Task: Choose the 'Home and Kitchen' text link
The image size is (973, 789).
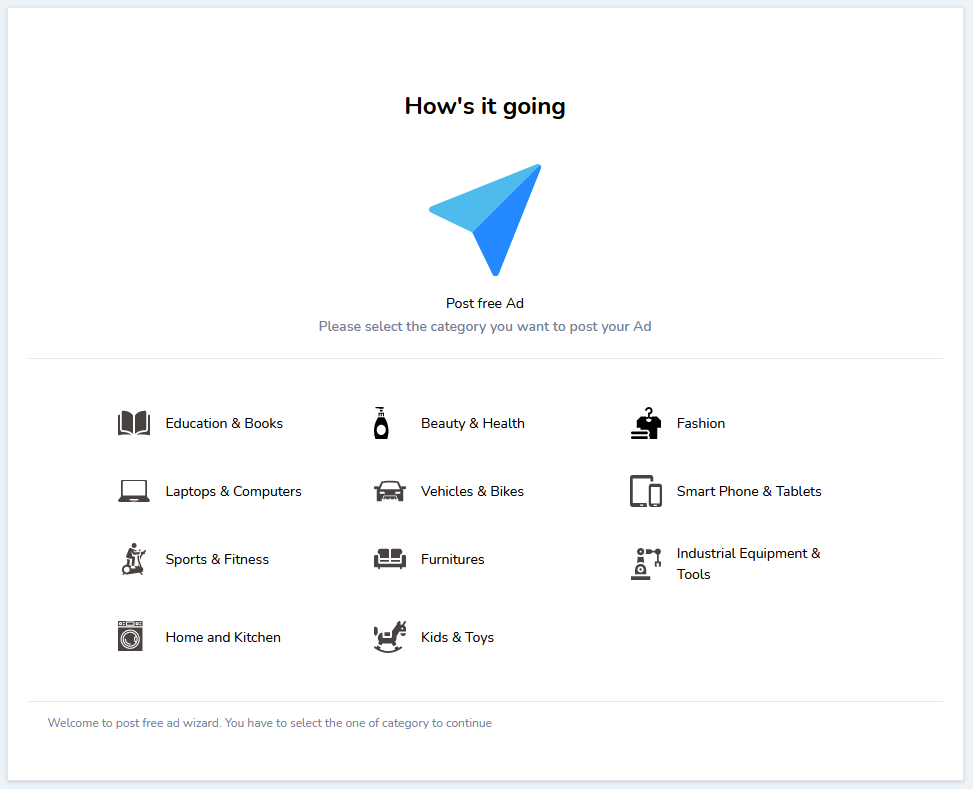Action: point(223,637)
